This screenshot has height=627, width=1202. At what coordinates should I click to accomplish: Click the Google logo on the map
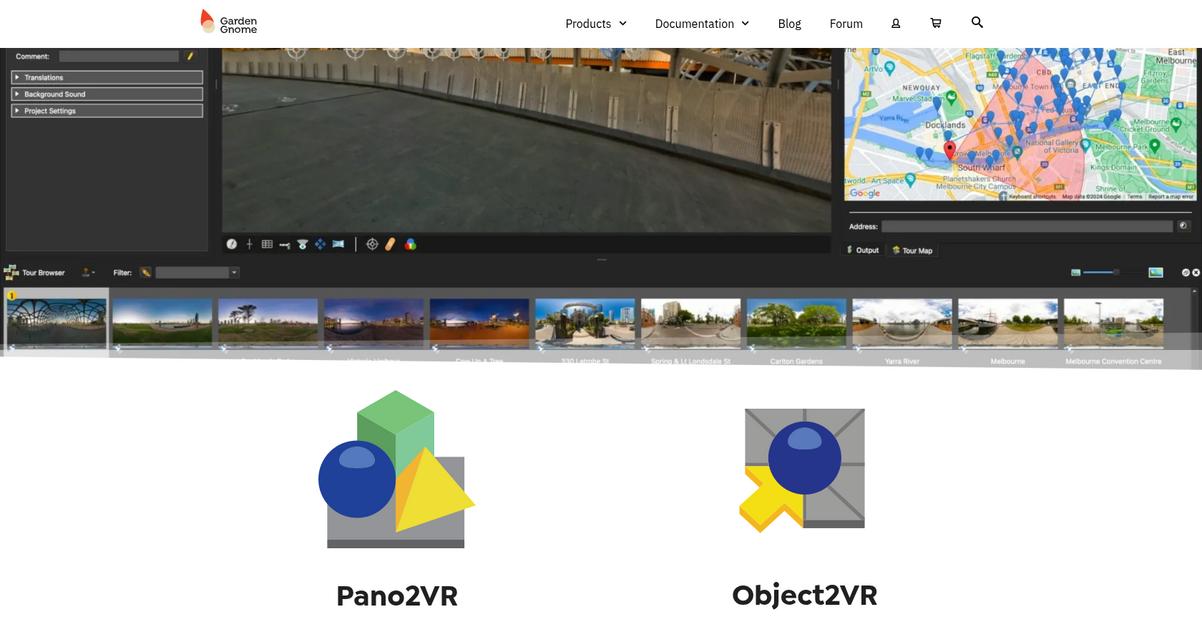tap(865, 193)
